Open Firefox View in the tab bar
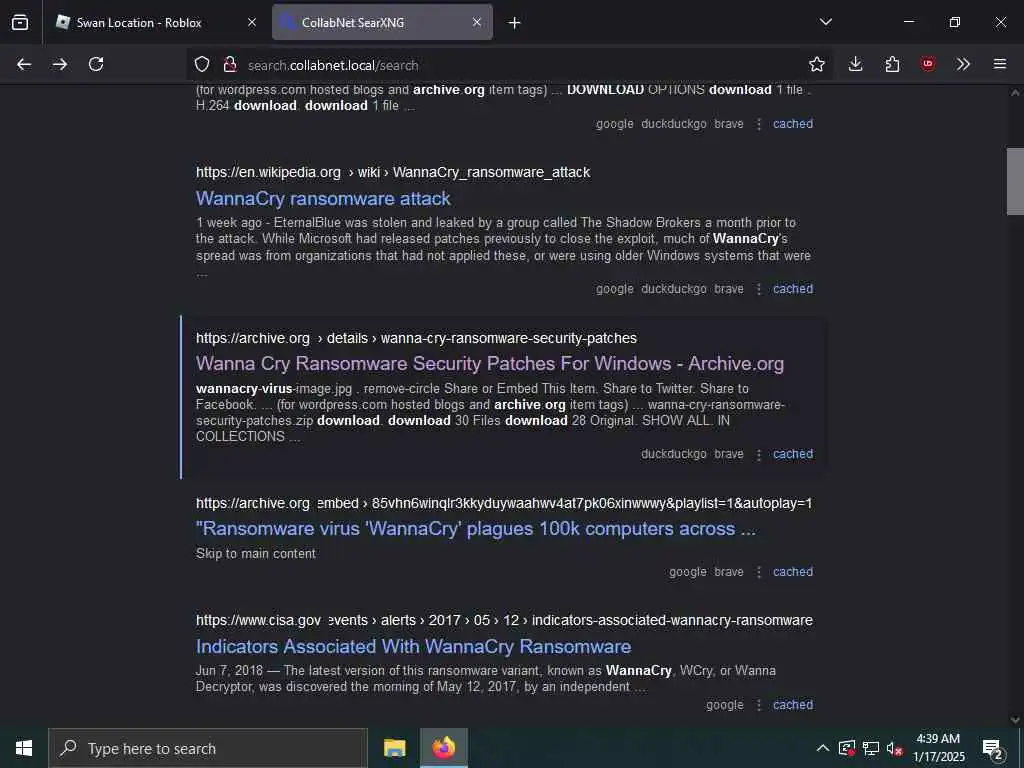Viewport: 1024px width, 768px height. (x=20, y=22)
